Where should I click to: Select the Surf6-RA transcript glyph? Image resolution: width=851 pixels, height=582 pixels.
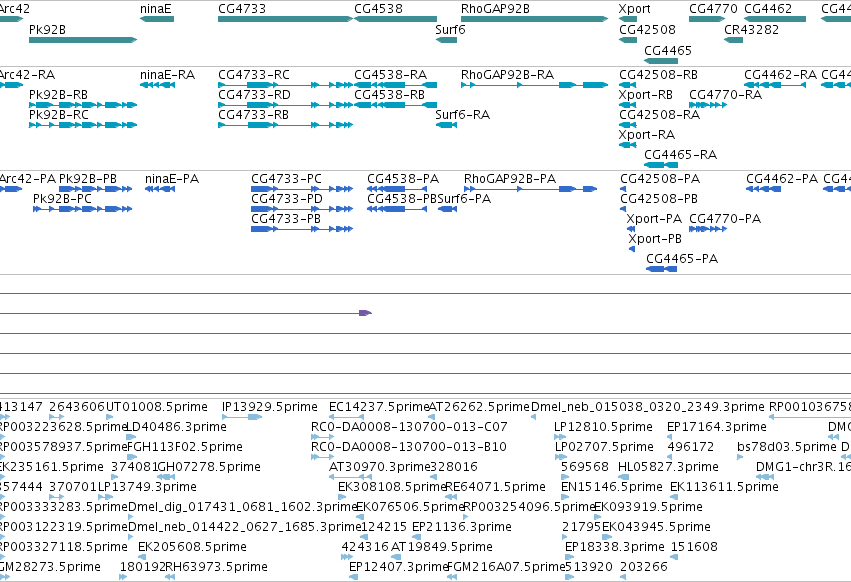[446, 125]
